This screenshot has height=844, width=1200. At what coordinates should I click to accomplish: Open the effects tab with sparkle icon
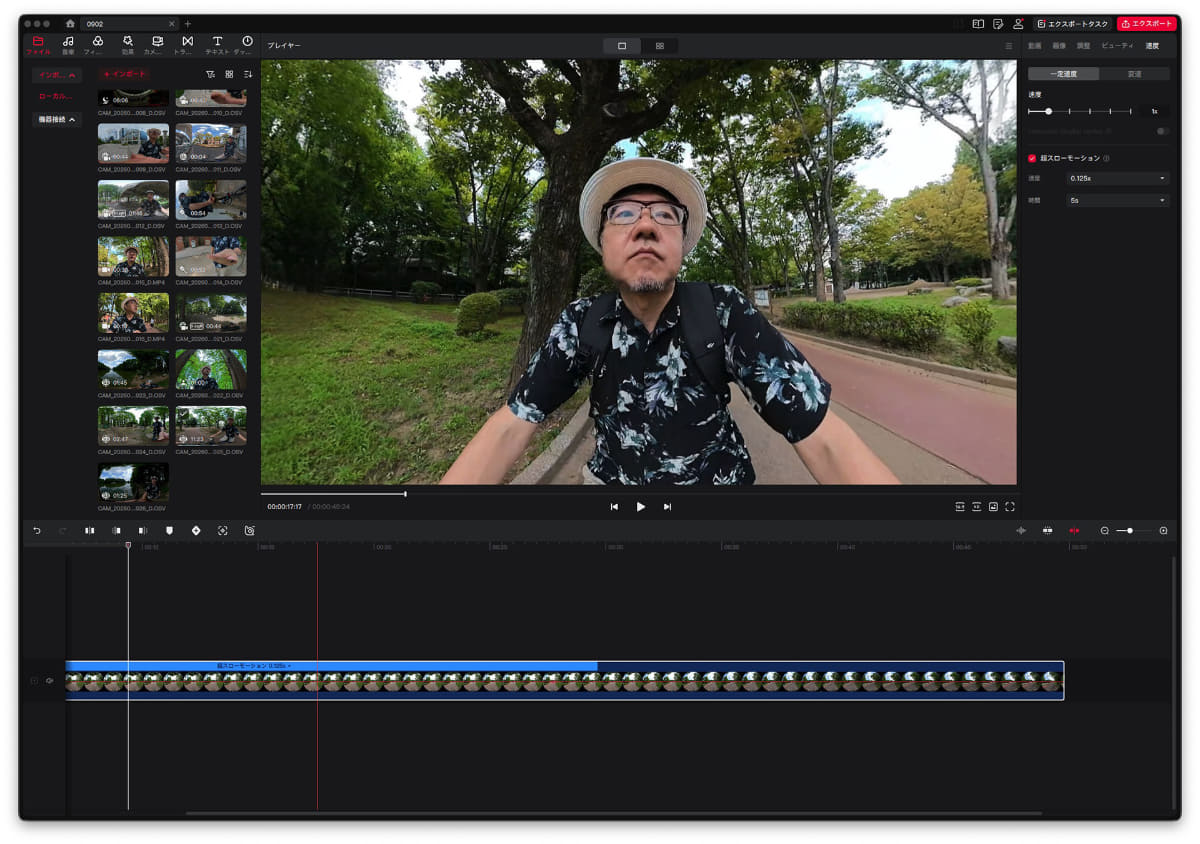pyautogui.click(x=127, y=45)
